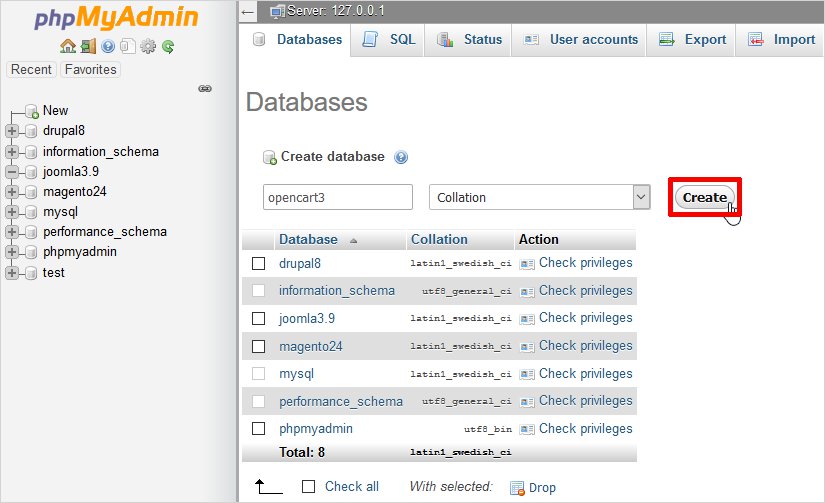This screenshot has height=503, width=825.
Task: Switch to the SQL tab
Action: [390, 40]
